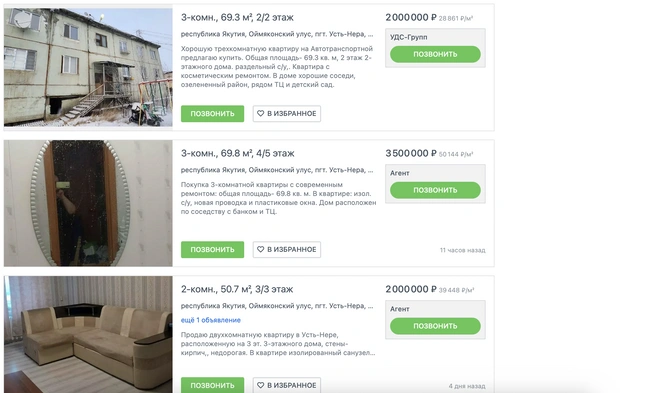Add 4/5 этаж listing to favorites
656x393 pixels.
coord(287,249)
